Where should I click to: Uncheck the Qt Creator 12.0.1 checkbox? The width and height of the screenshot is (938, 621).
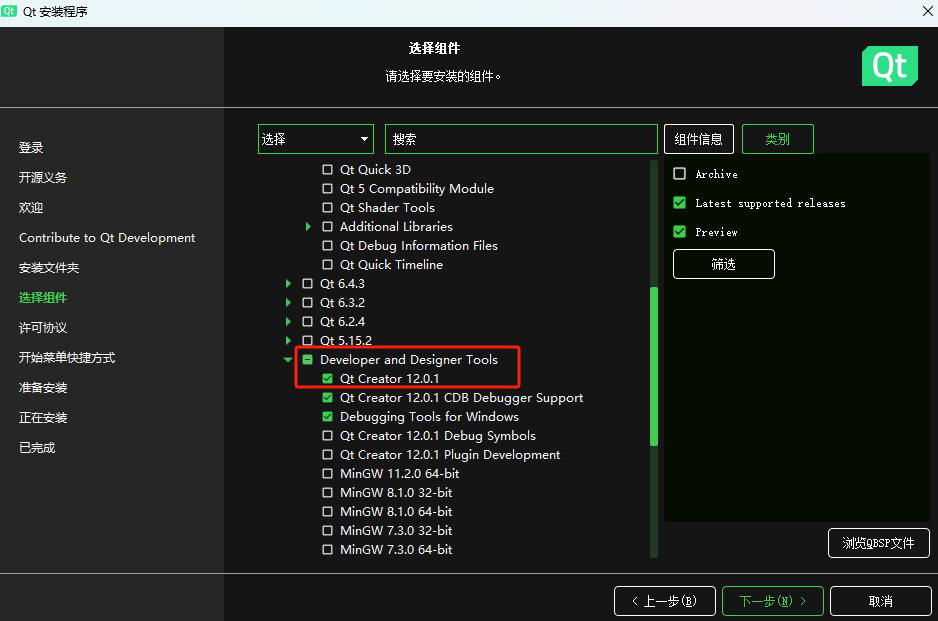pos(327,379)
